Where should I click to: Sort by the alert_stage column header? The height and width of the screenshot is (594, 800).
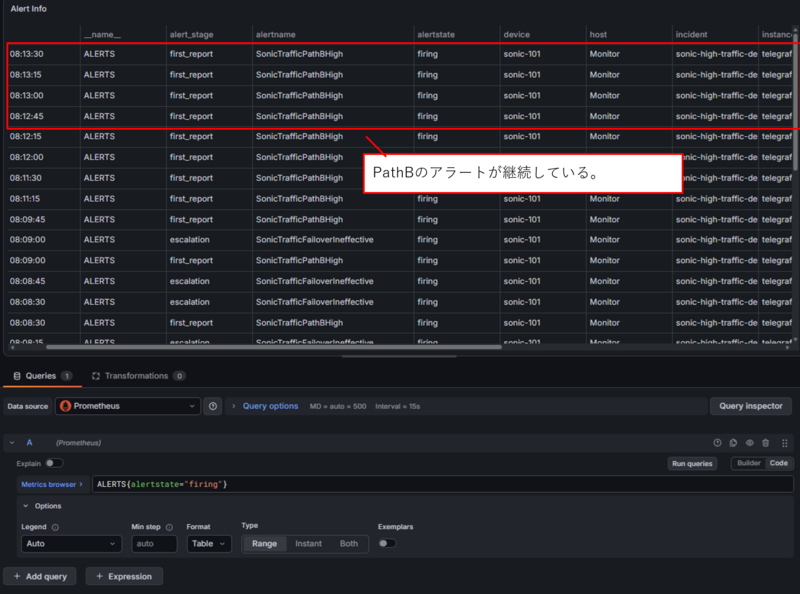[x=191, y=35]
